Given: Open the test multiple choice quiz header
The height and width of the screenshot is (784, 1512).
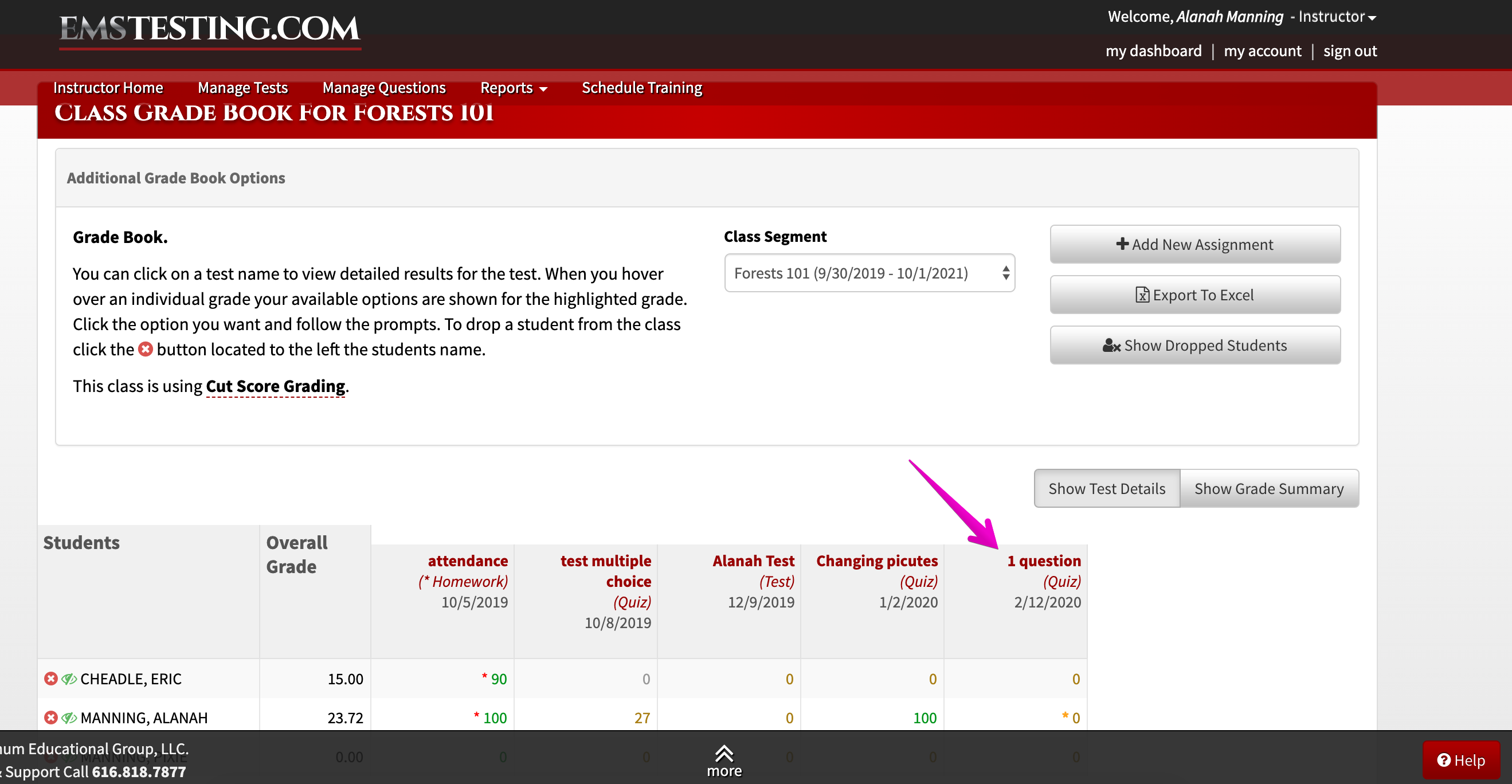Looking at the screenshot, I should coord(606,571).
